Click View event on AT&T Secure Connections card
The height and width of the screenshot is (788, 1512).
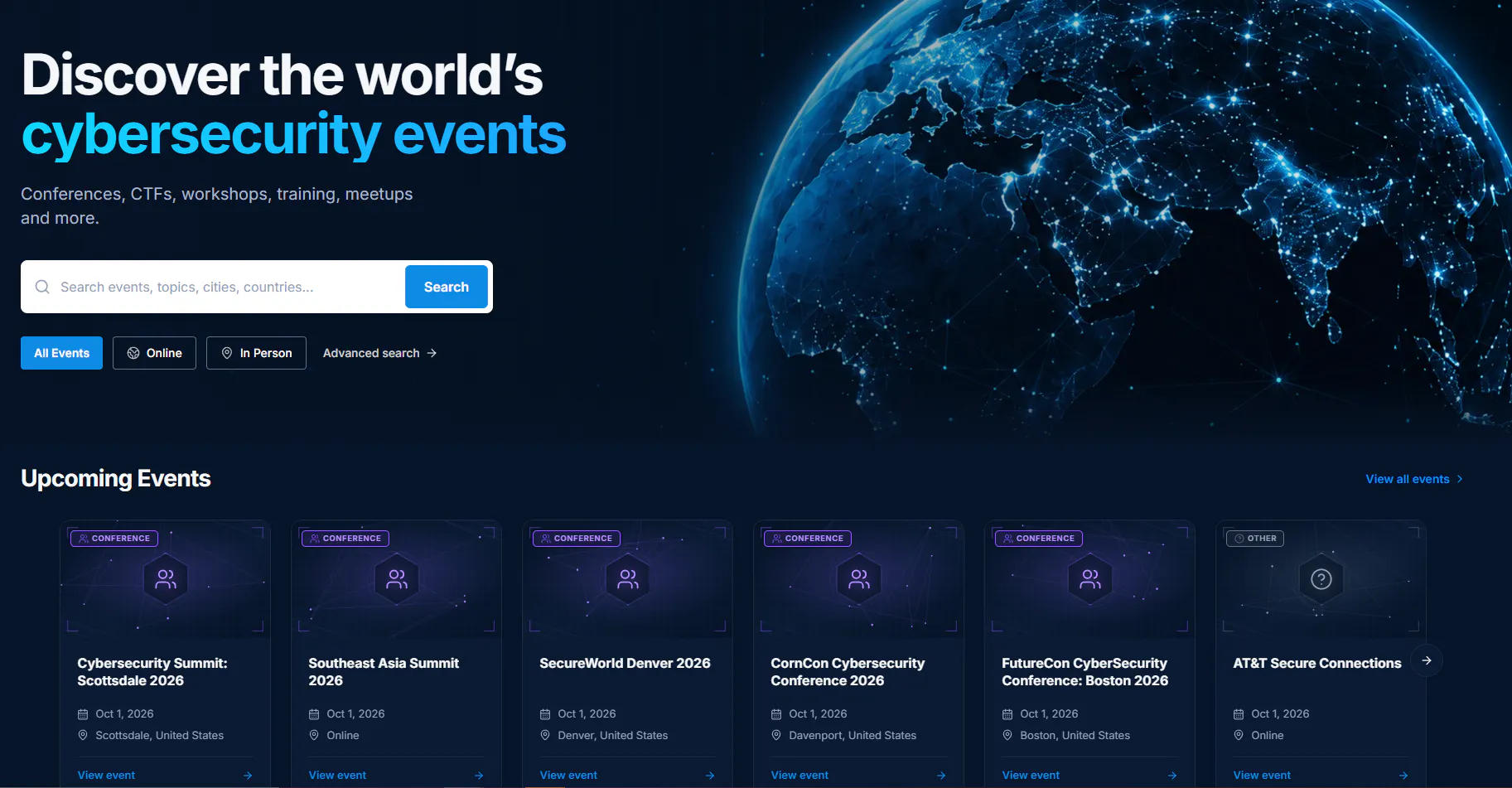pyautogui.click(x=1262, y=776)
